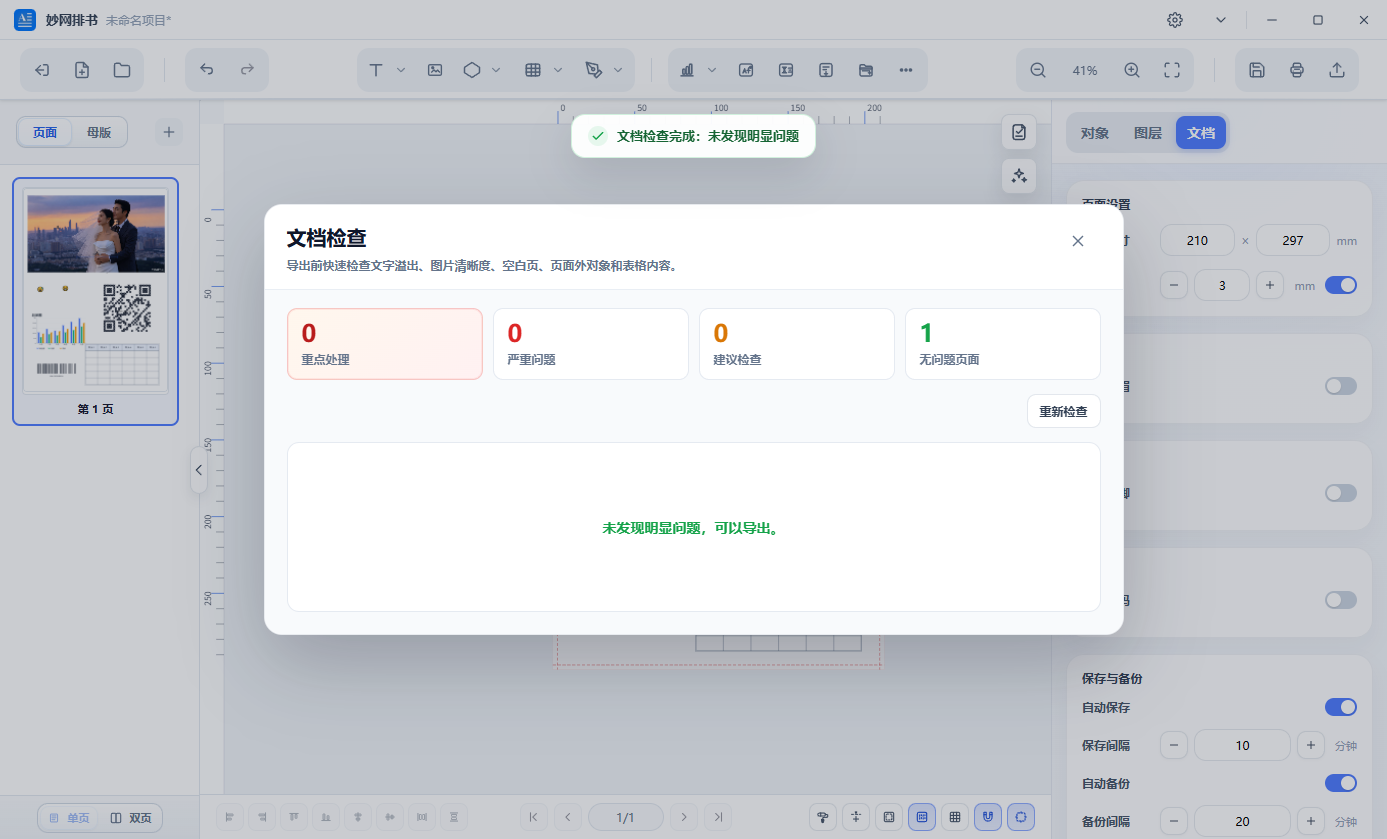Expand the chart tool dropdown arrow
The height and width of the screenshot is (839, 1387).
click(x=712, y=70)
